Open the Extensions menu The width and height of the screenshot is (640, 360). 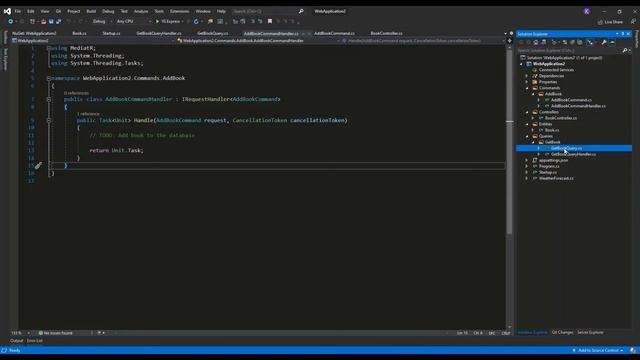(180, 11)
